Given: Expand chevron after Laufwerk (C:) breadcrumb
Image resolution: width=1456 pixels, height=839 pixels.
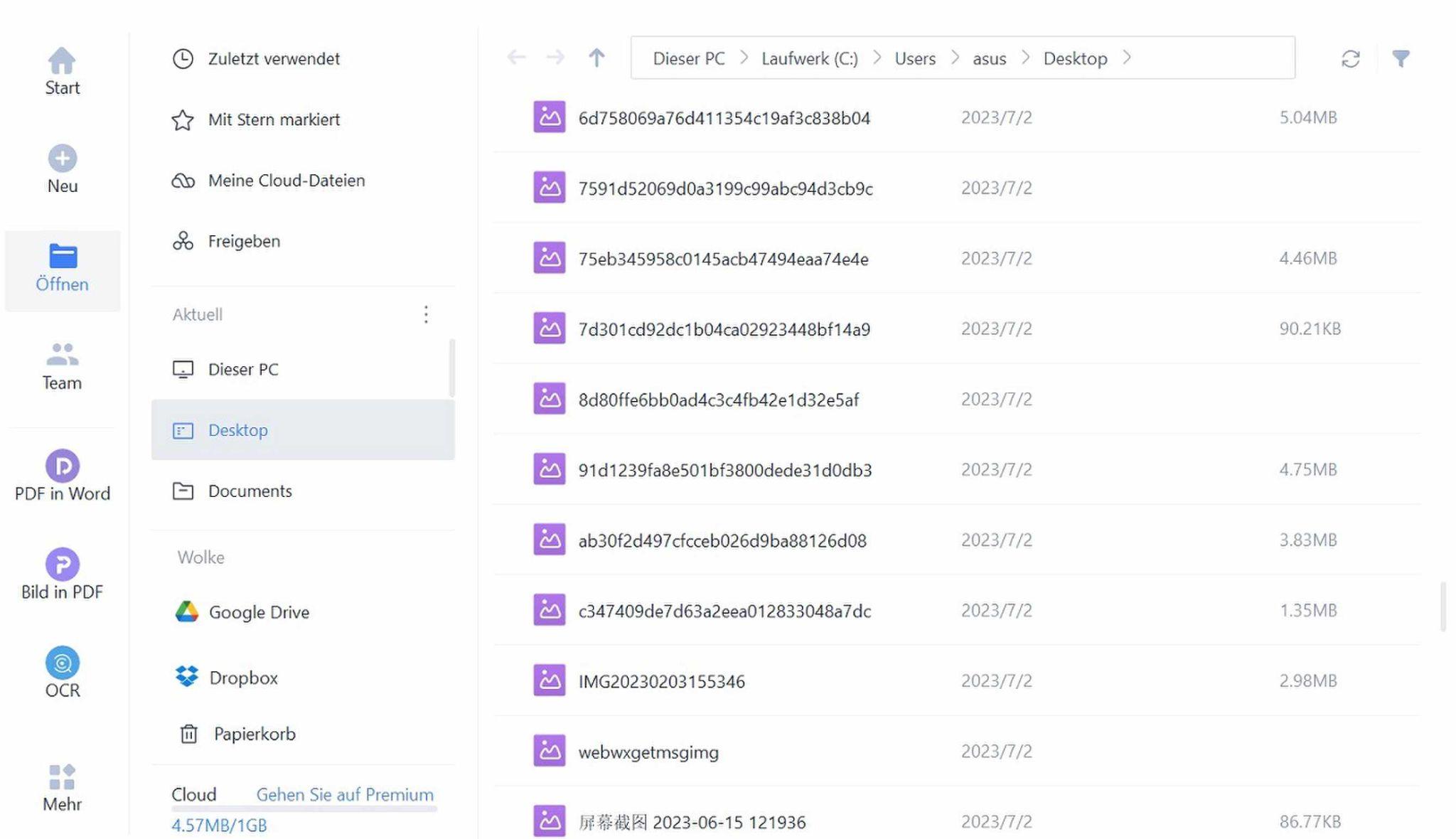Looking at the screenshot, I should pyautogui.click(x=877, y=58).
